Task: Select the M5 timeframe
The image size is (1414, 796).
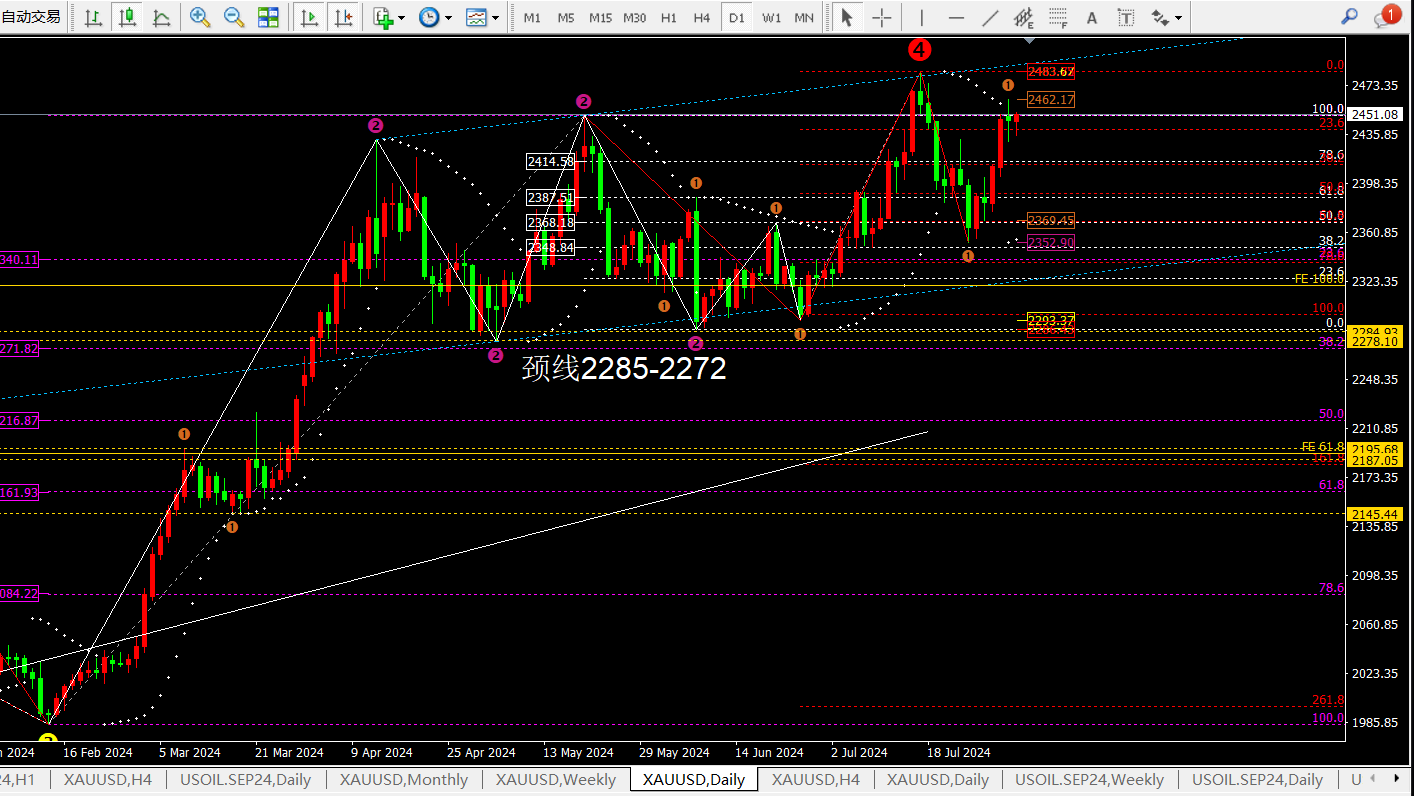Action: tap(566, 18)
